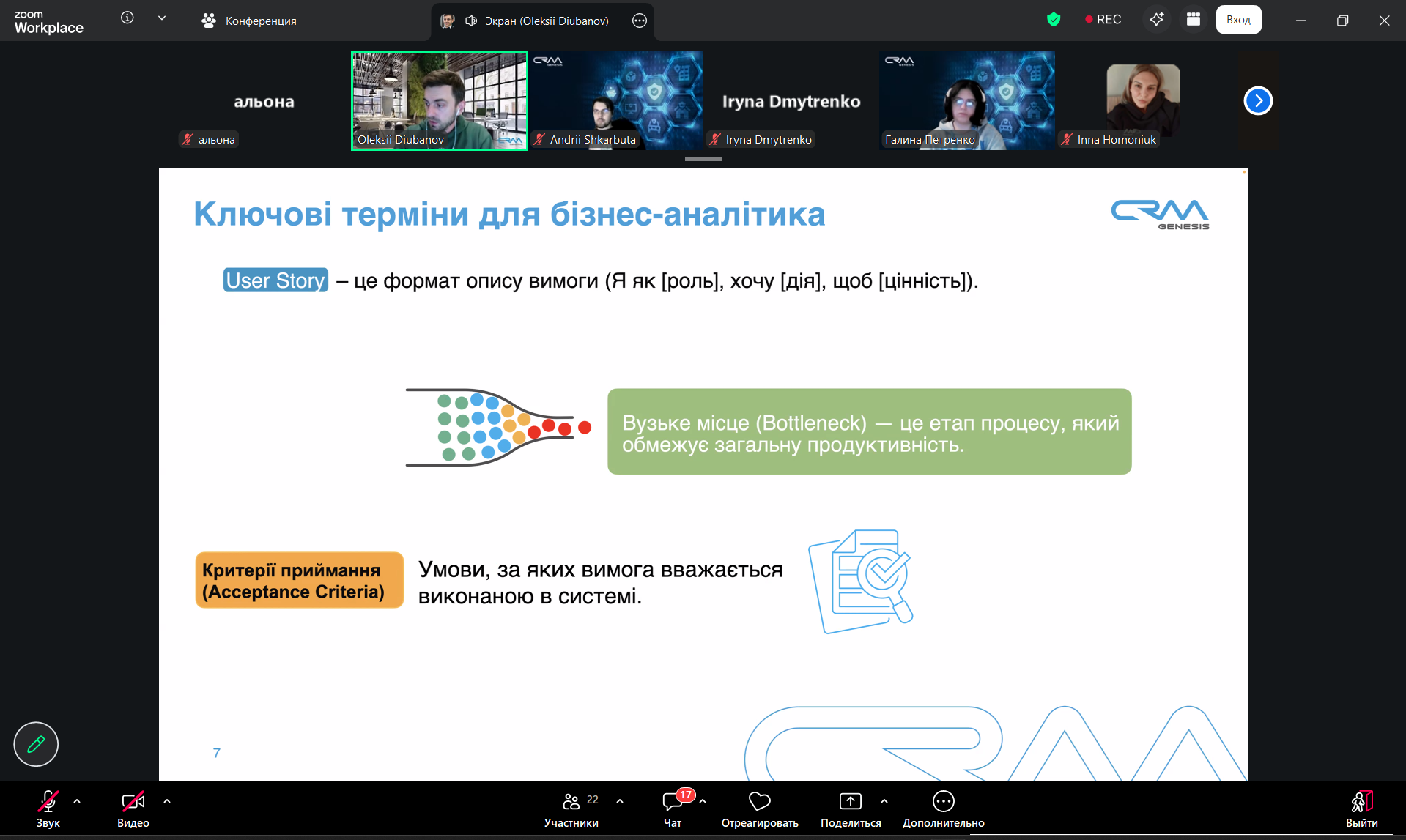Open the Участники participants panel

click(571, 809)
